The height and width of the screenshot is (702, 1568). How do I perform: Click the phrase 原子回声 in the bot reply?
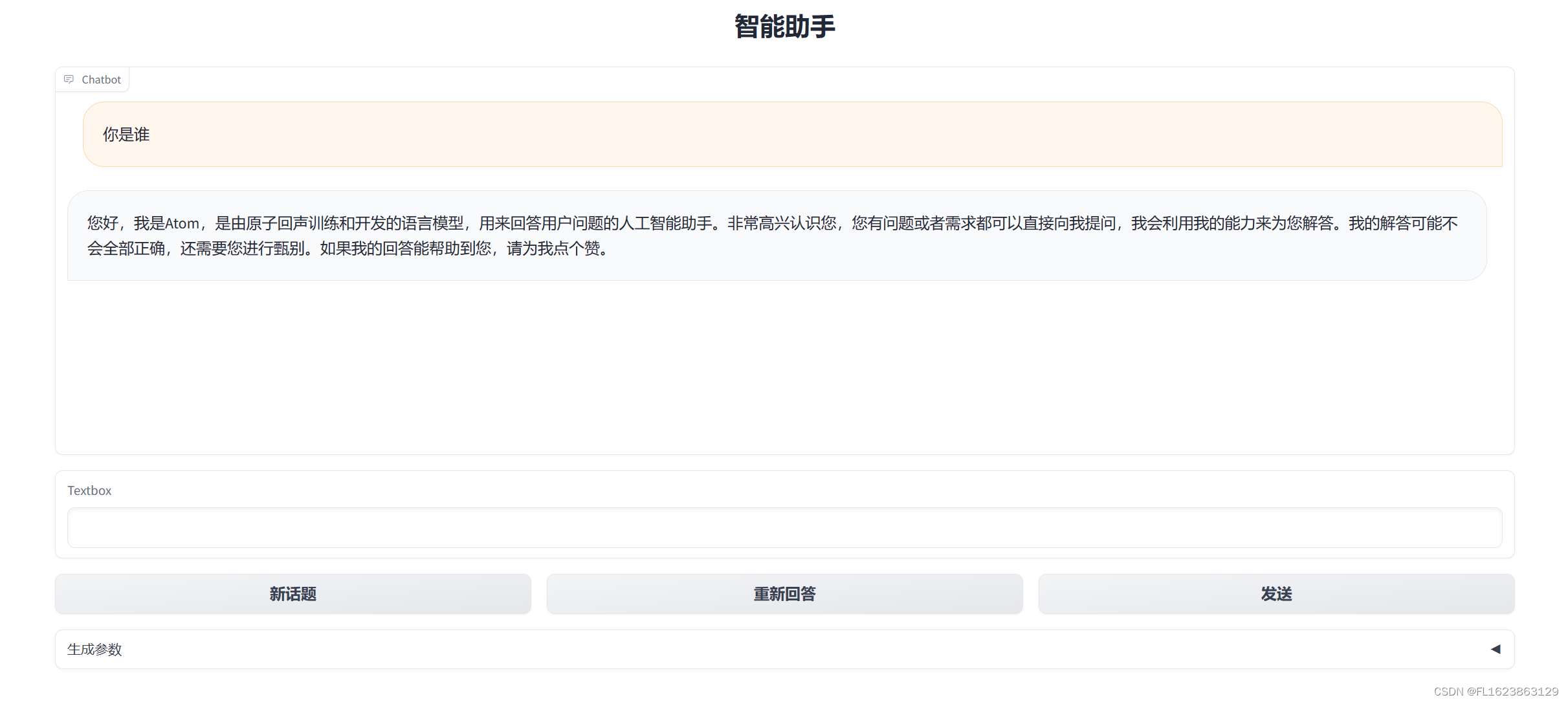click(277, 224)
